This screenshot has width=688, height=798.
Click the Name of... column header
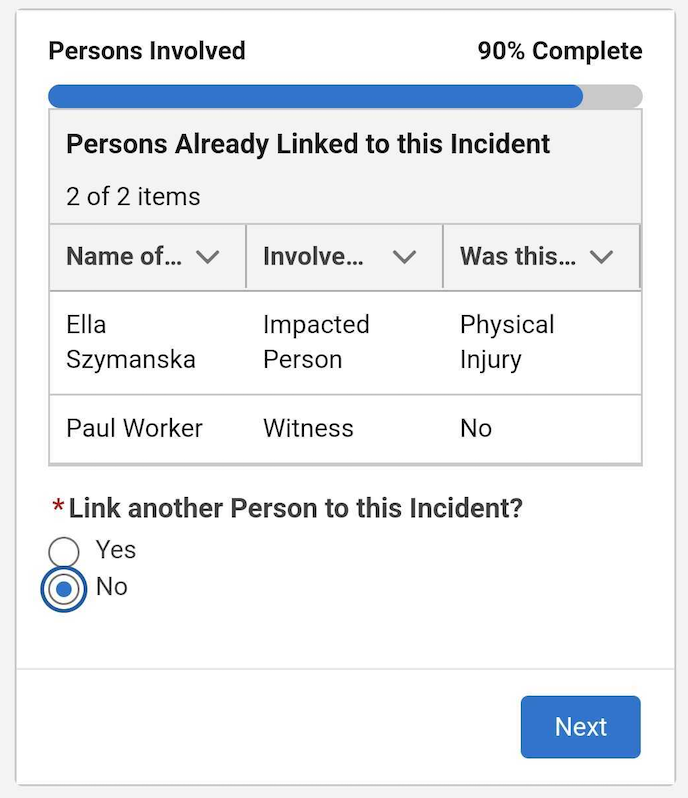(148, 256)
